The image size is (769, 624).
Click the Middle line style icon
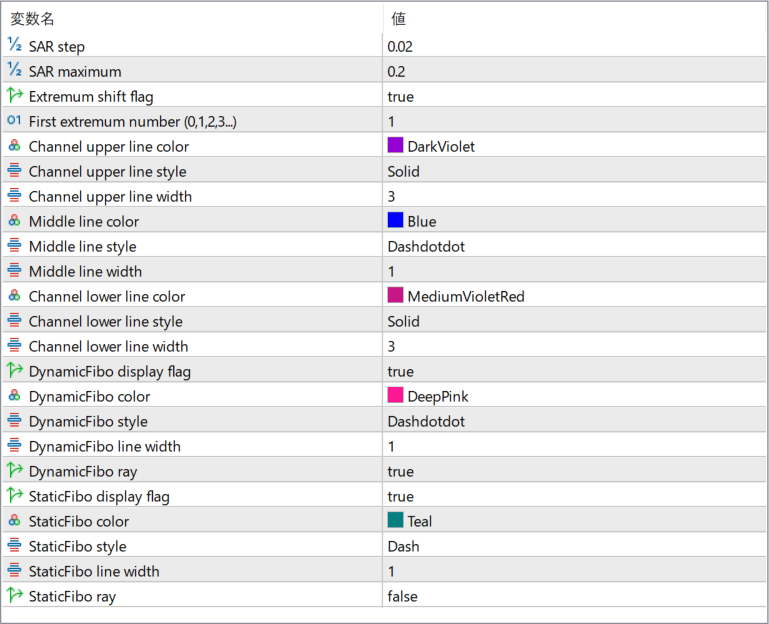(x=14, y=246)
